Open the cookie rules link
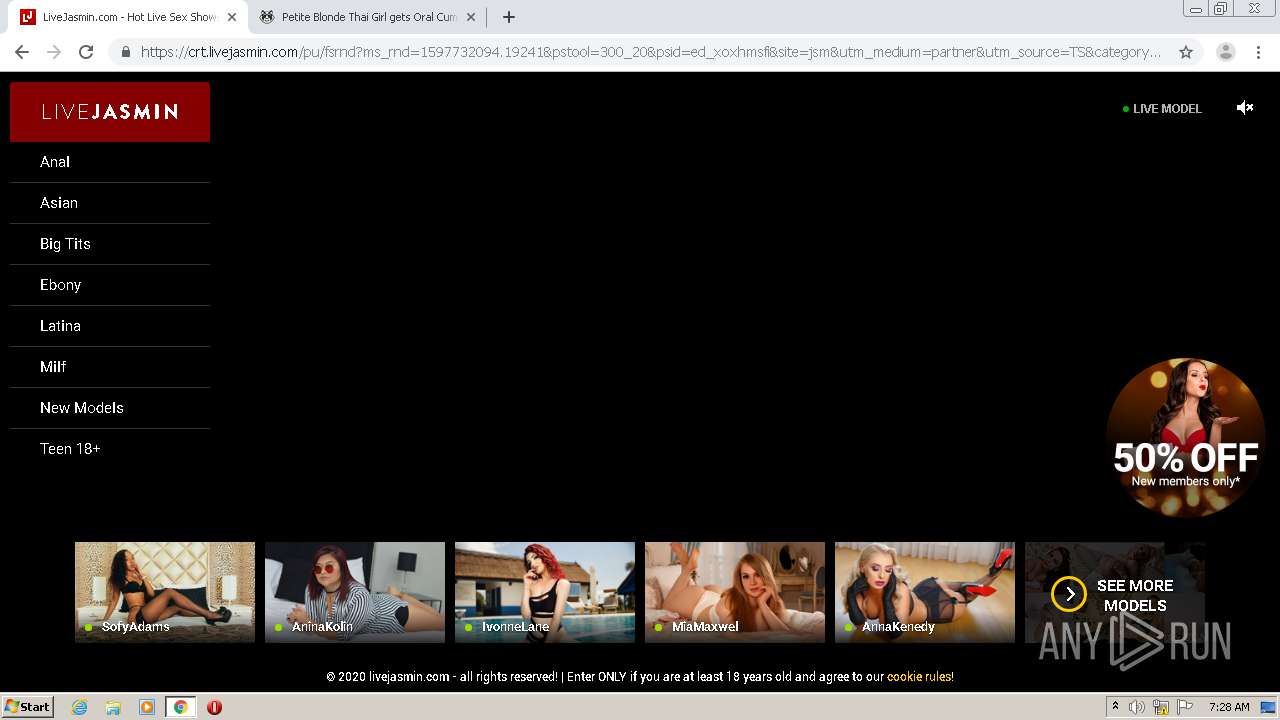This screenshot has height=720, width=1280. pos(919,677)
